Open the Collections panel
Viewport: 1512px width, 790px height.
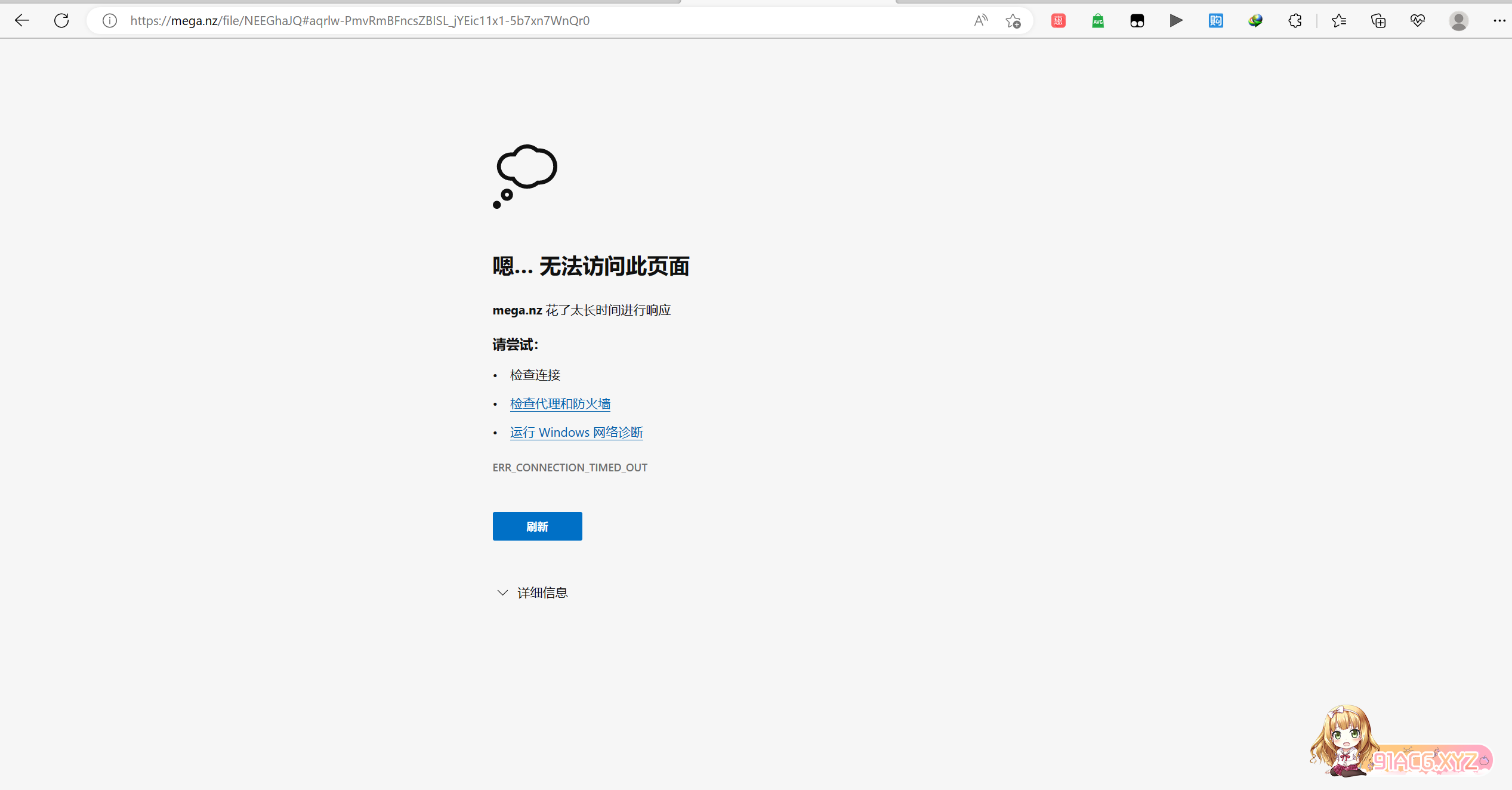pos(1378,21)
